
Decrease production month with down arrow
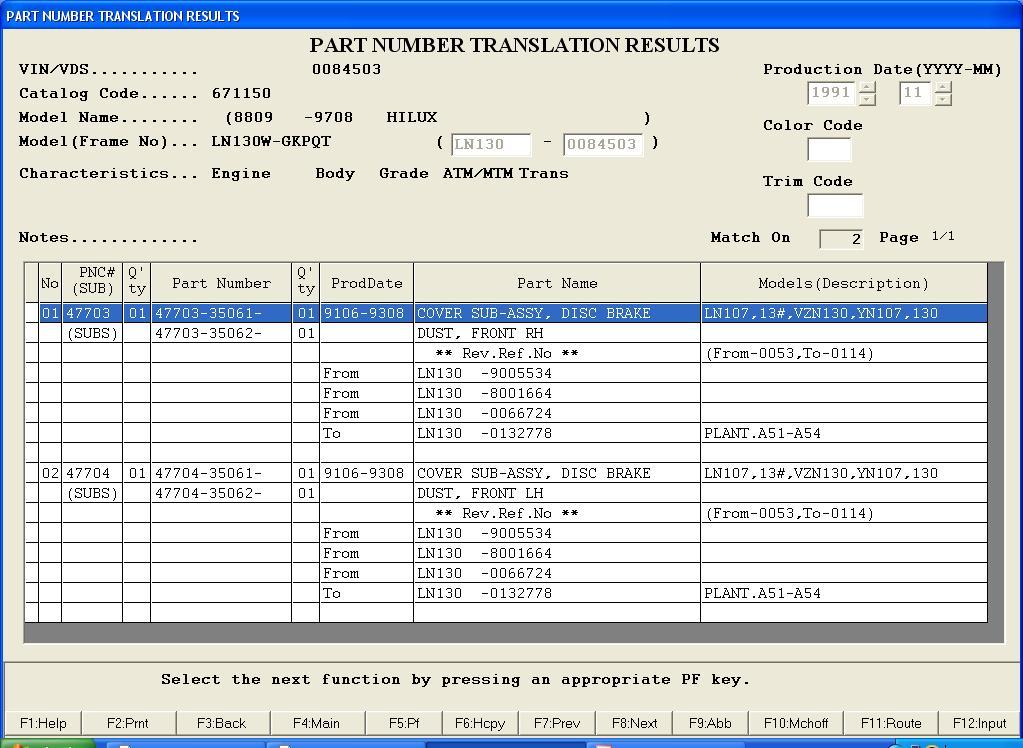click(942, 100)
